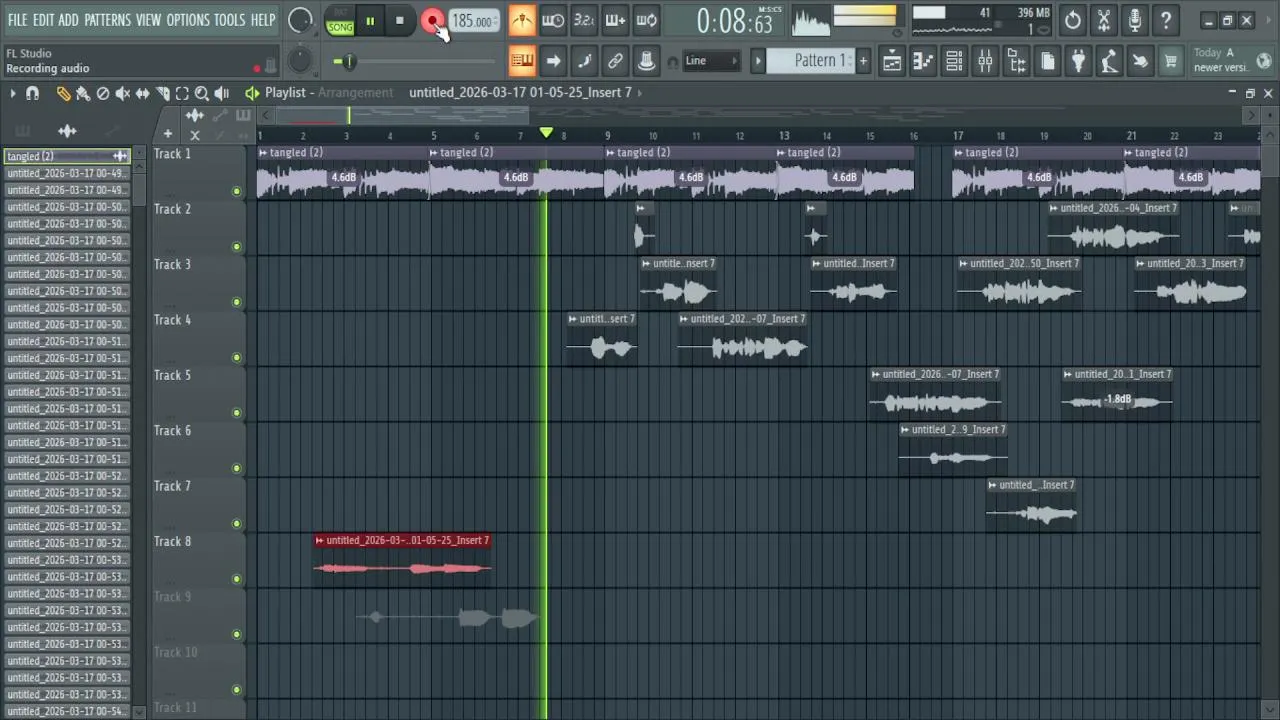Screen dimensions: 1280x720
Task: Open the TOOLS menu
Action: 229,20
